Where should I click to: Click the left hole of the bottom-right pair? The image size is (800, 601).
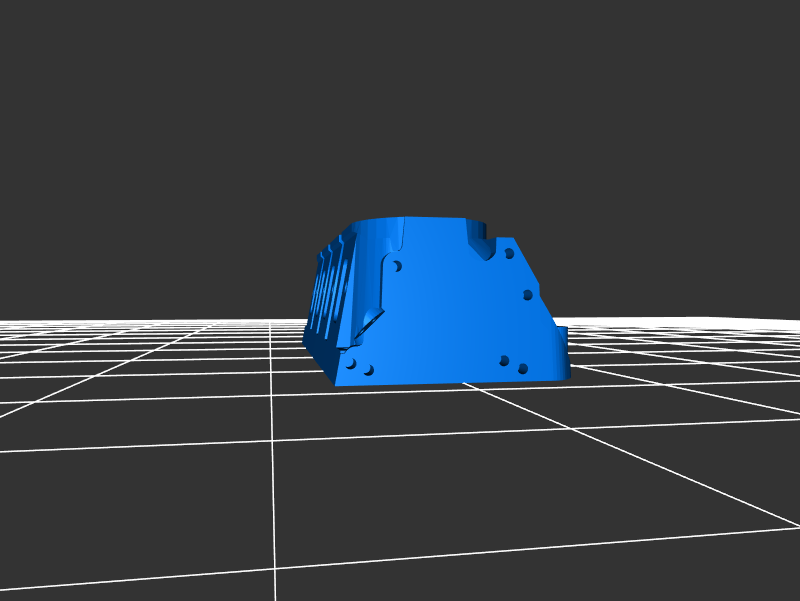pos(504,360)
